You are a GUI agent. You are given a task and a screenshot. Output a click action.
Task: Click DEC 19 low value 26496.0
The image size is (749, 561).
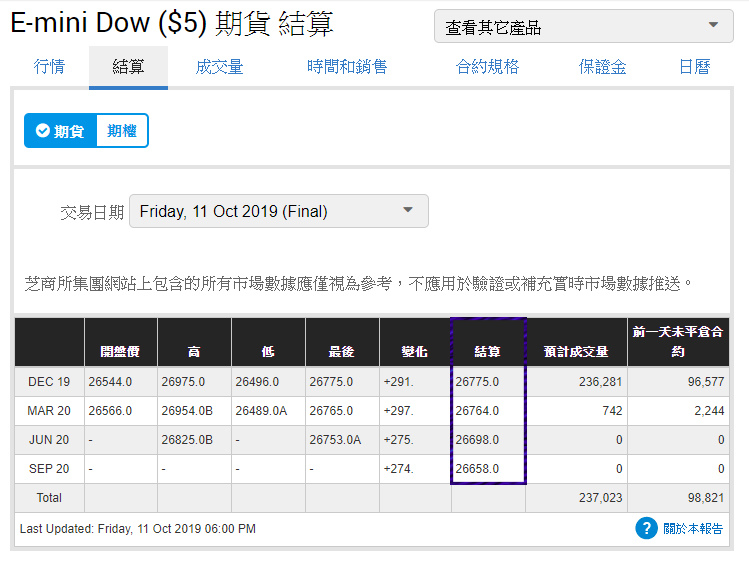[257, 382]
